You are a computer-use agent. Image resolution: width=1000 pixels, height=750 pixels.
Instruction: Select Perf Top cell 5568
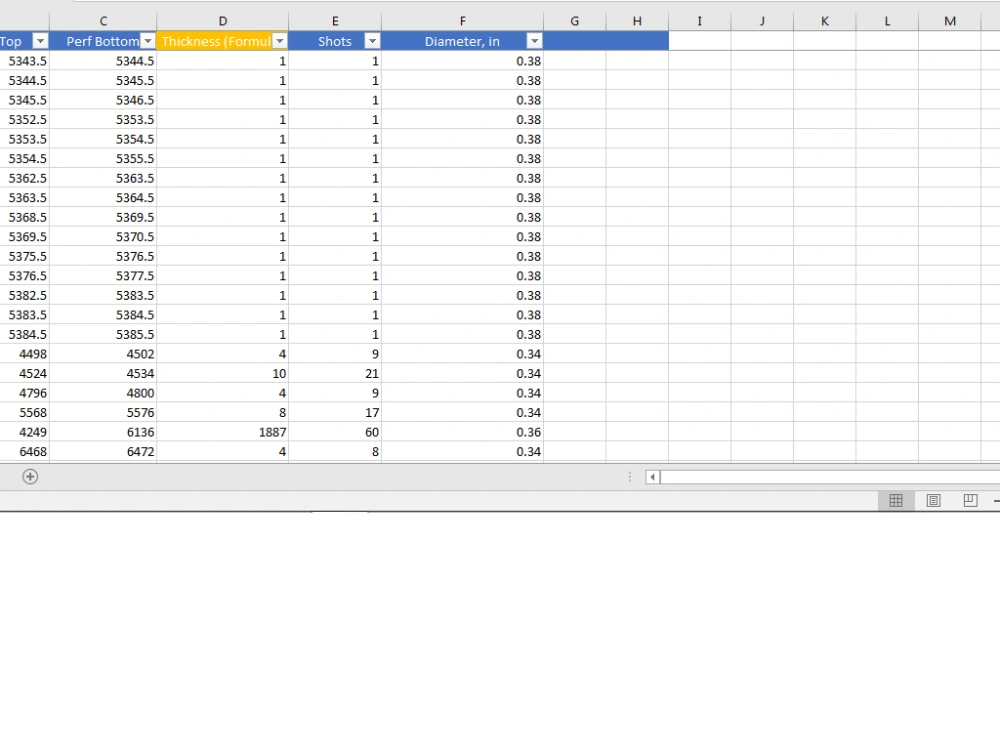24,413
